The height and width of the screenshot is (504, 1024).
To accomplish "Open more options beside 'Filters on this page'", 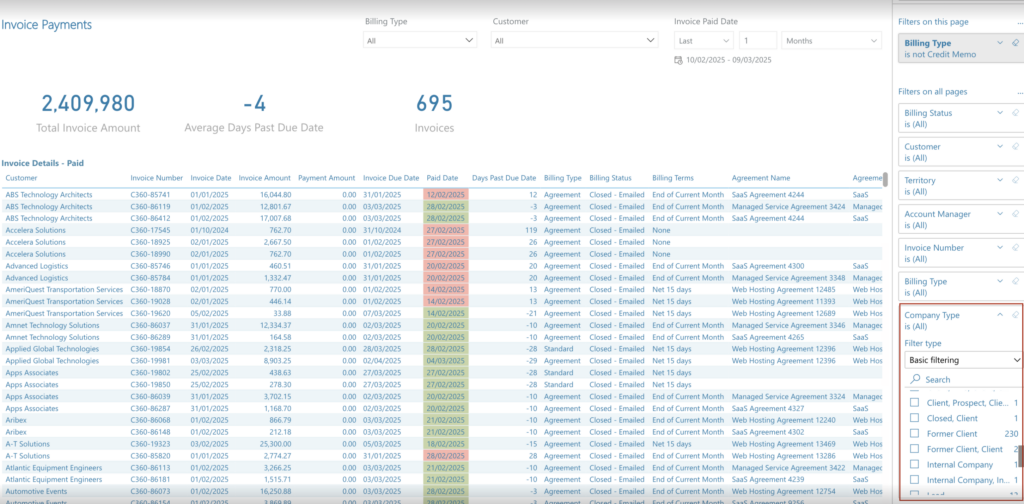I will (1019, 22).
